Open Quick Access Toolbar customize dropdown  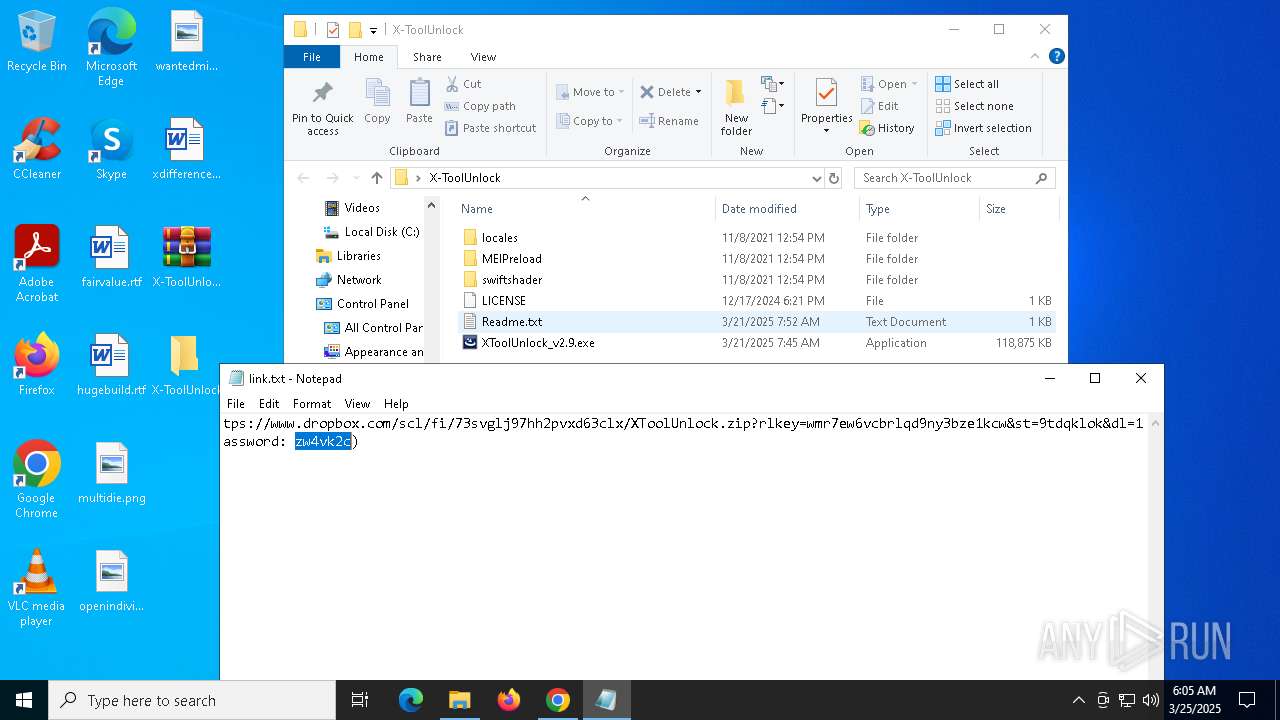tap(373, 30)
